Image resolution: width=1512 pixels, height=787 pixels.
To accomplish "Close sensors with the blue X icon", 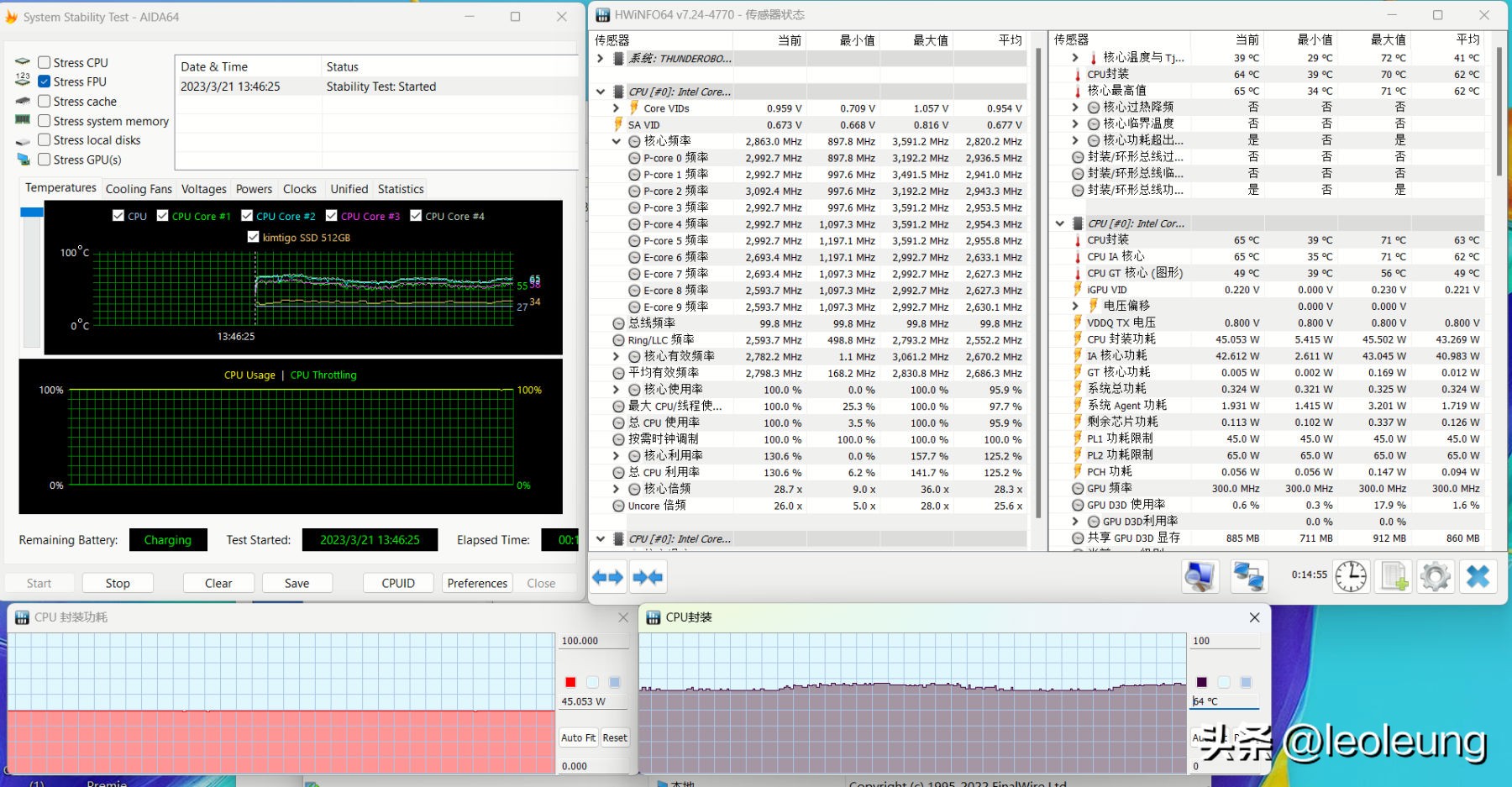I will [1478, 576].
